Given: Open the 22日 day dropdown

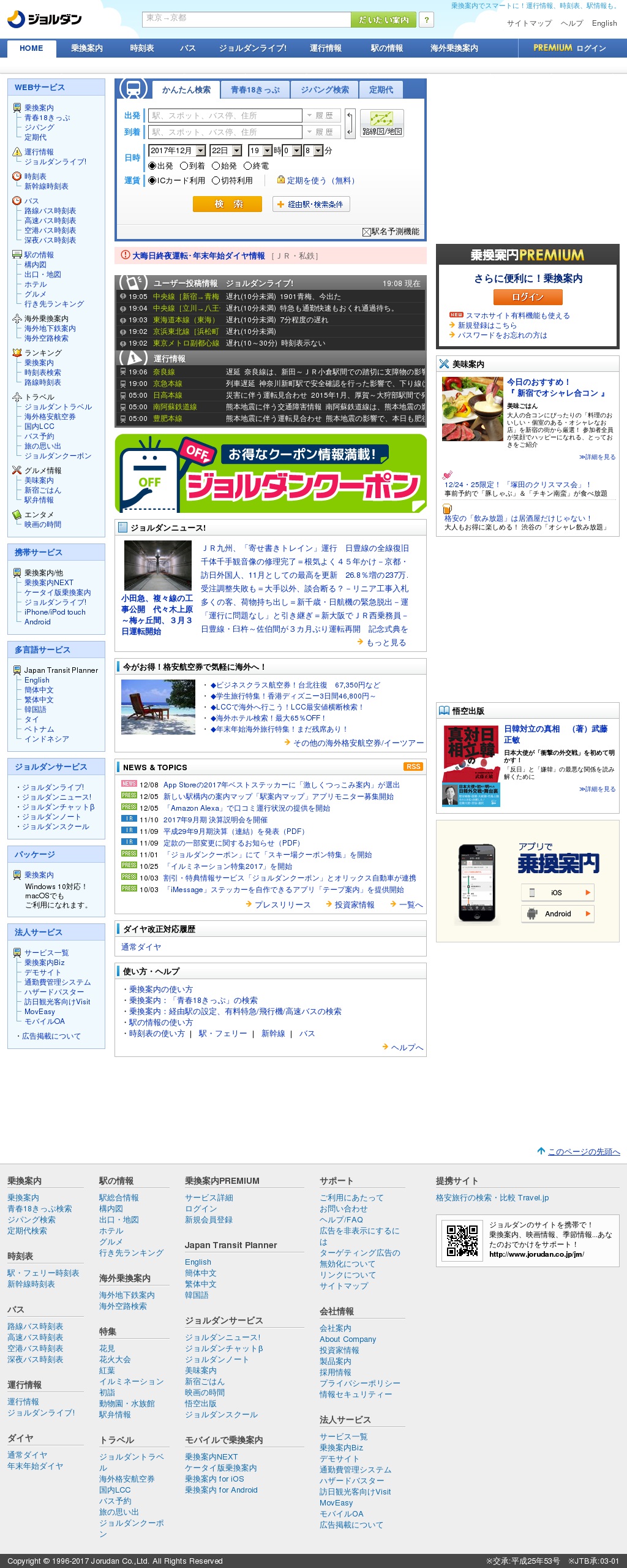Looking at the screenshot, I should pos(226,150).
